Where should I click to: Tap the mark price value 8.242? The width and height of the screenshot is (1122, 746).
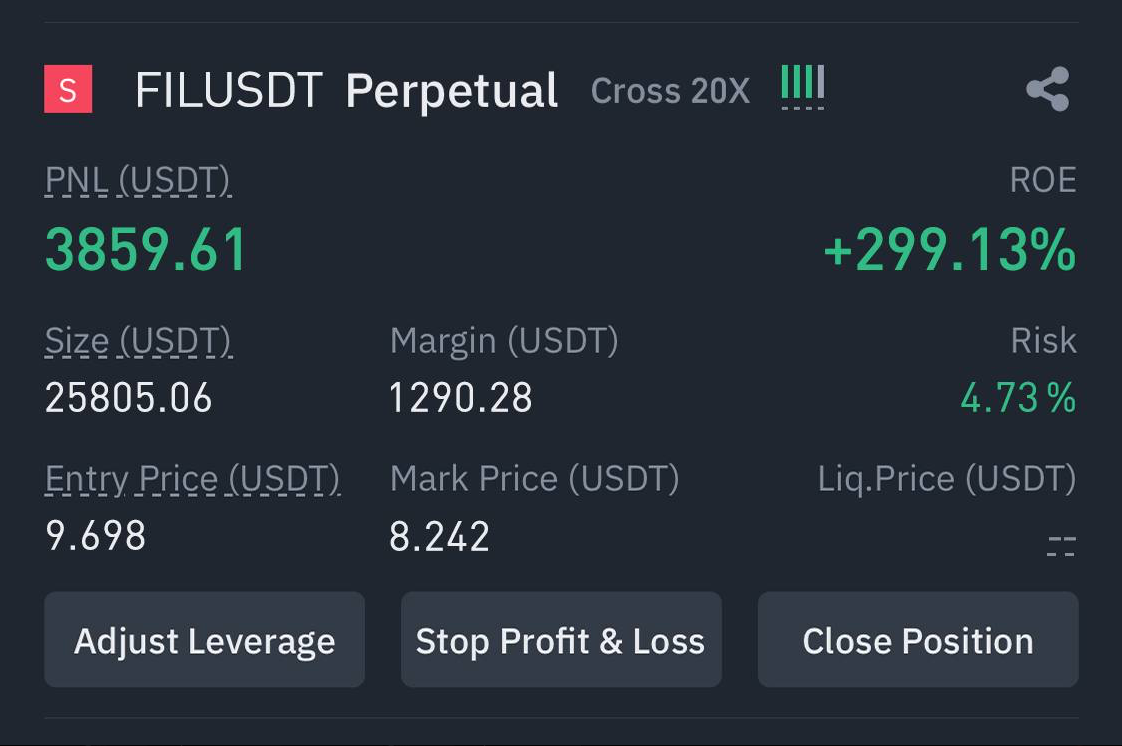440,537
